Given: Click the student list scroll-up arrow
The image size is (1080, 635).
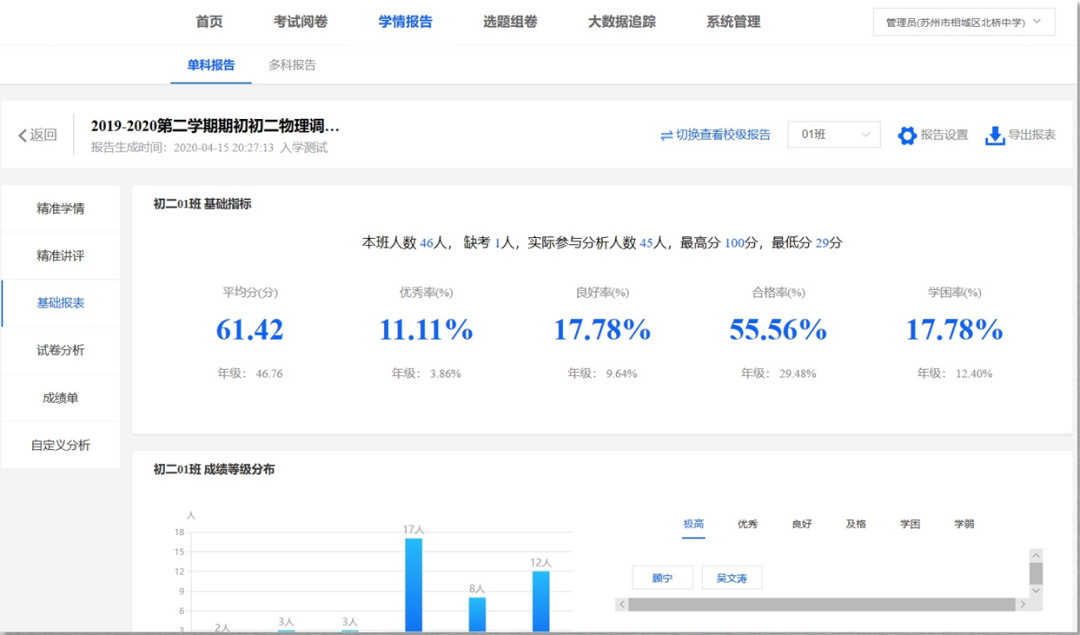Looking at the screenshot, I should [x=1036, y=556].
